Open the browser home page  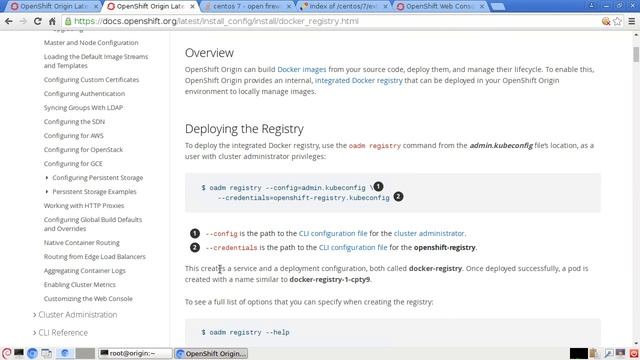point(52,21)
